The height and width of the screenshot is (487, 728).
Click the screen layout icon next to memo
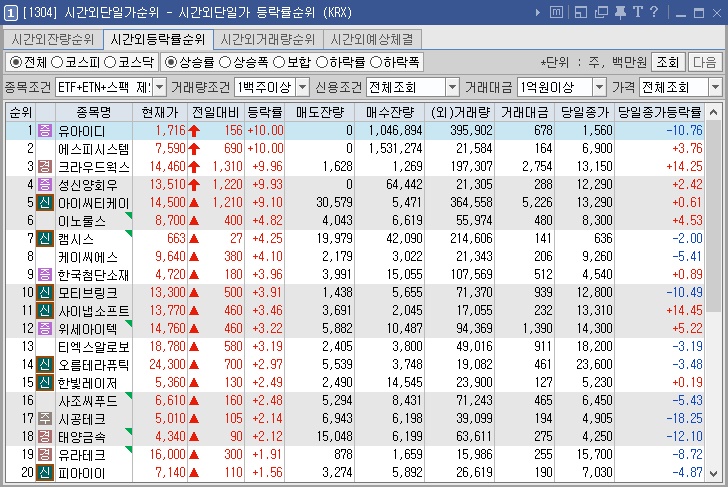click(580, 12)
